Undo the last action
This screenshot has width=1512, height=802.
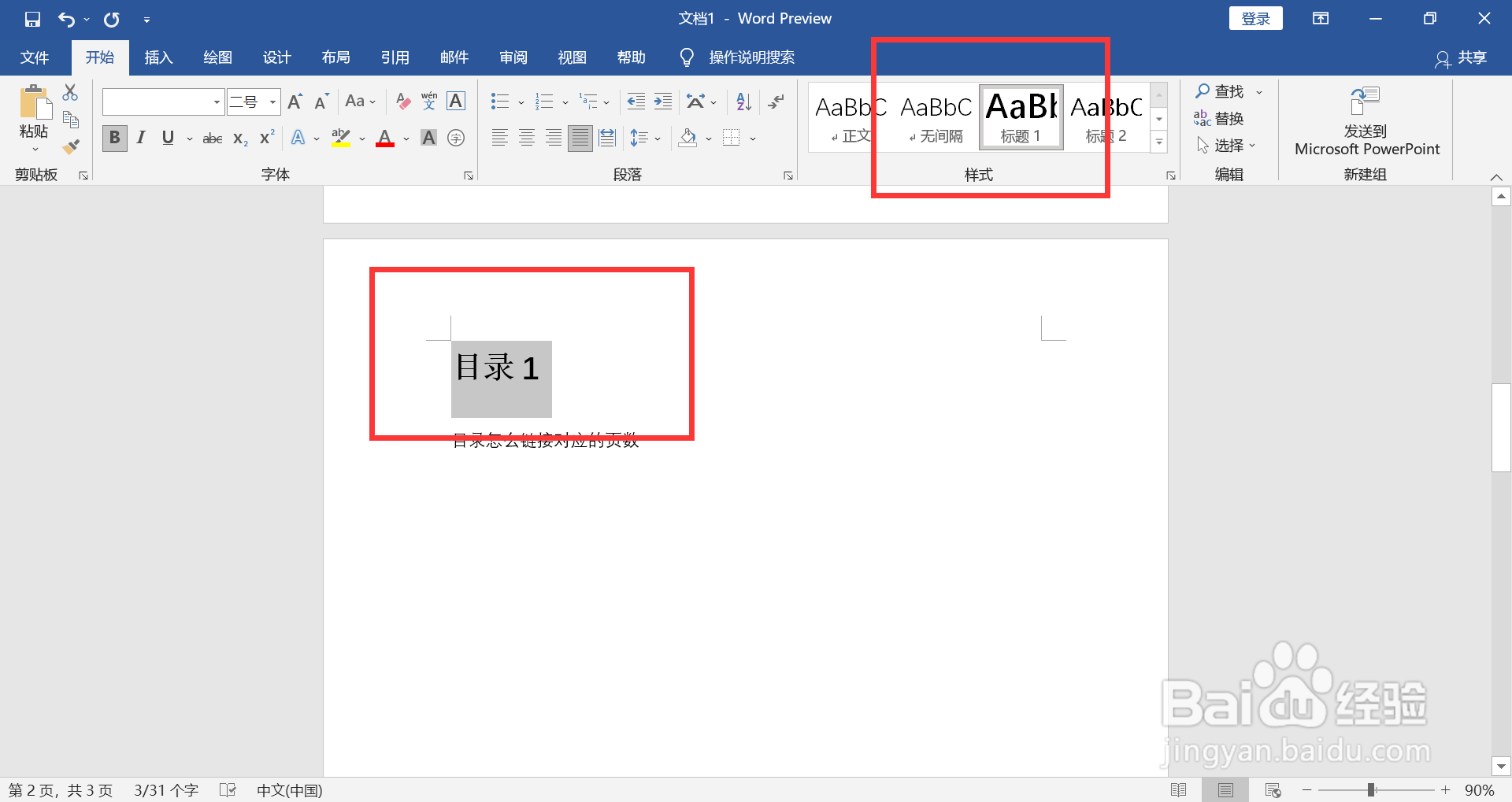tap(66, 19)
